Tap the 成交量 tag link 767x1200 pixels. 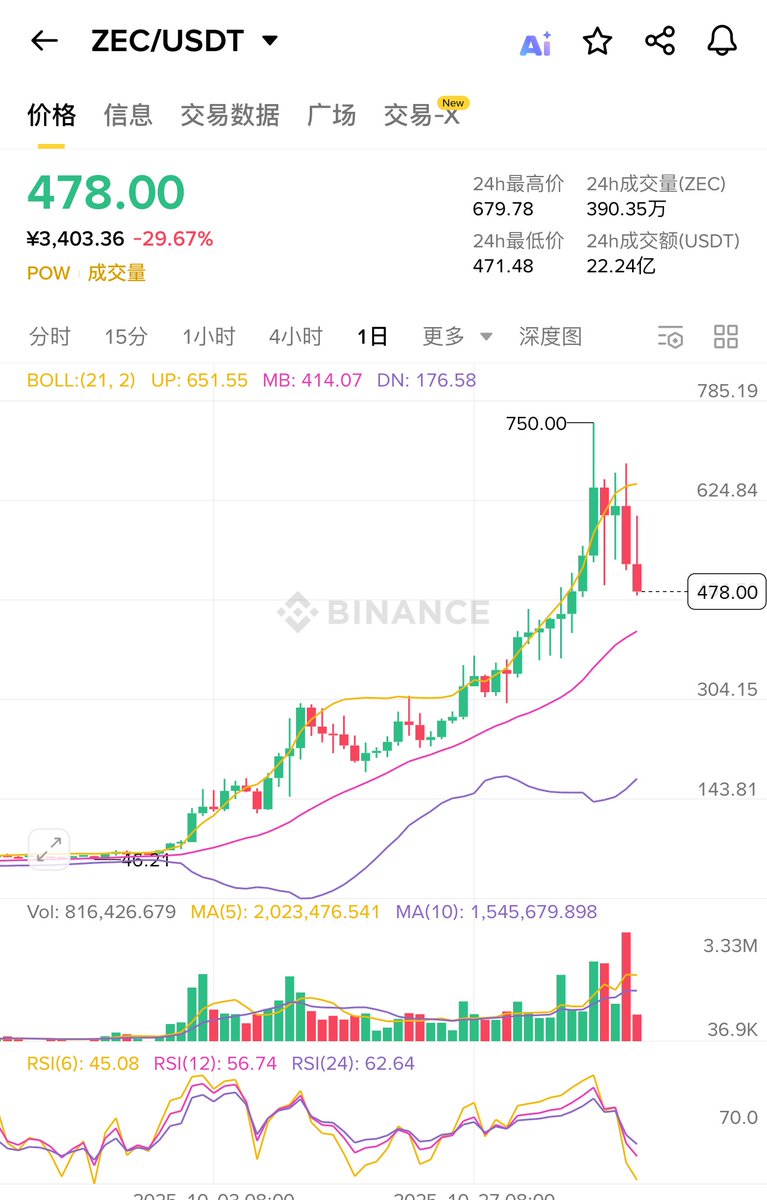pyautogui.click(x=116, y=273)
